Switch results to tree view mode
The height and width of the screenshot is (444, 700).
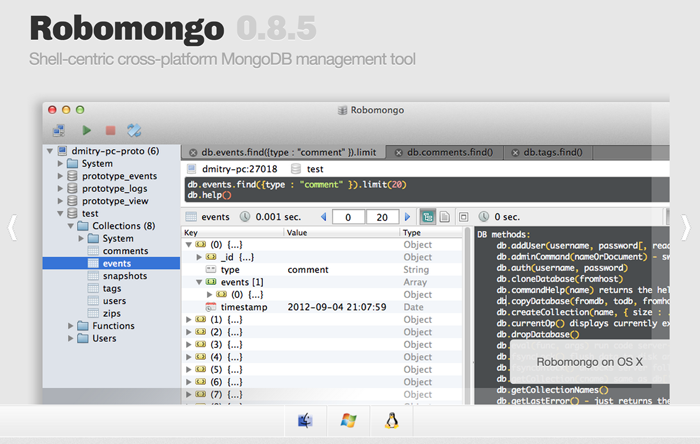428,217
